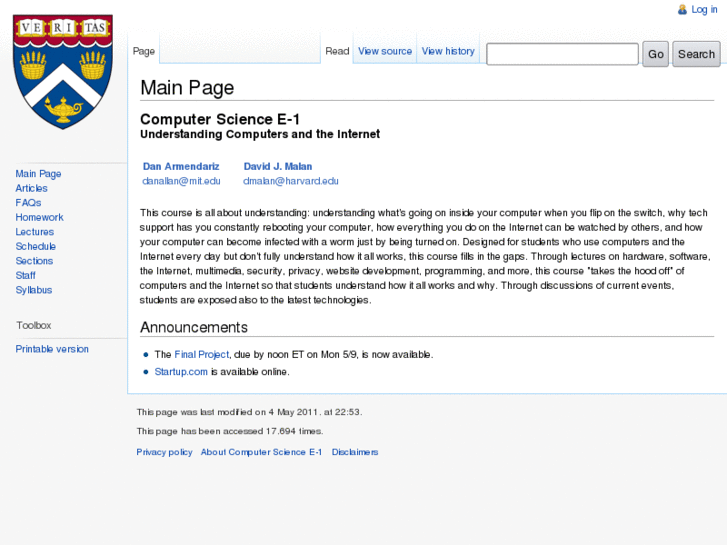727x545 pixels.
Task: Click the Main Page title heading
Action: pos(187,87)
